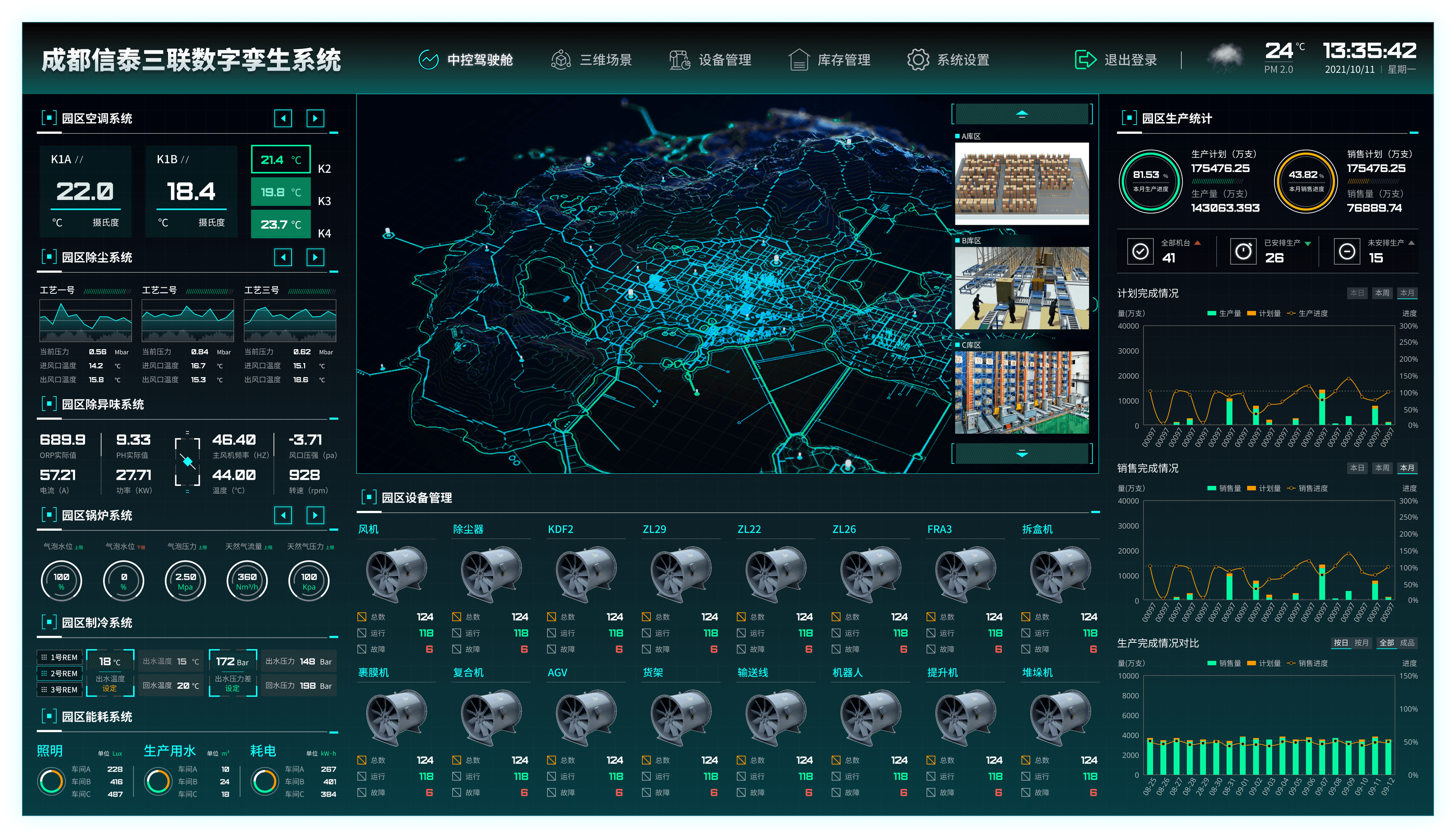Click the weather cloud icon

coord(1225,58)
